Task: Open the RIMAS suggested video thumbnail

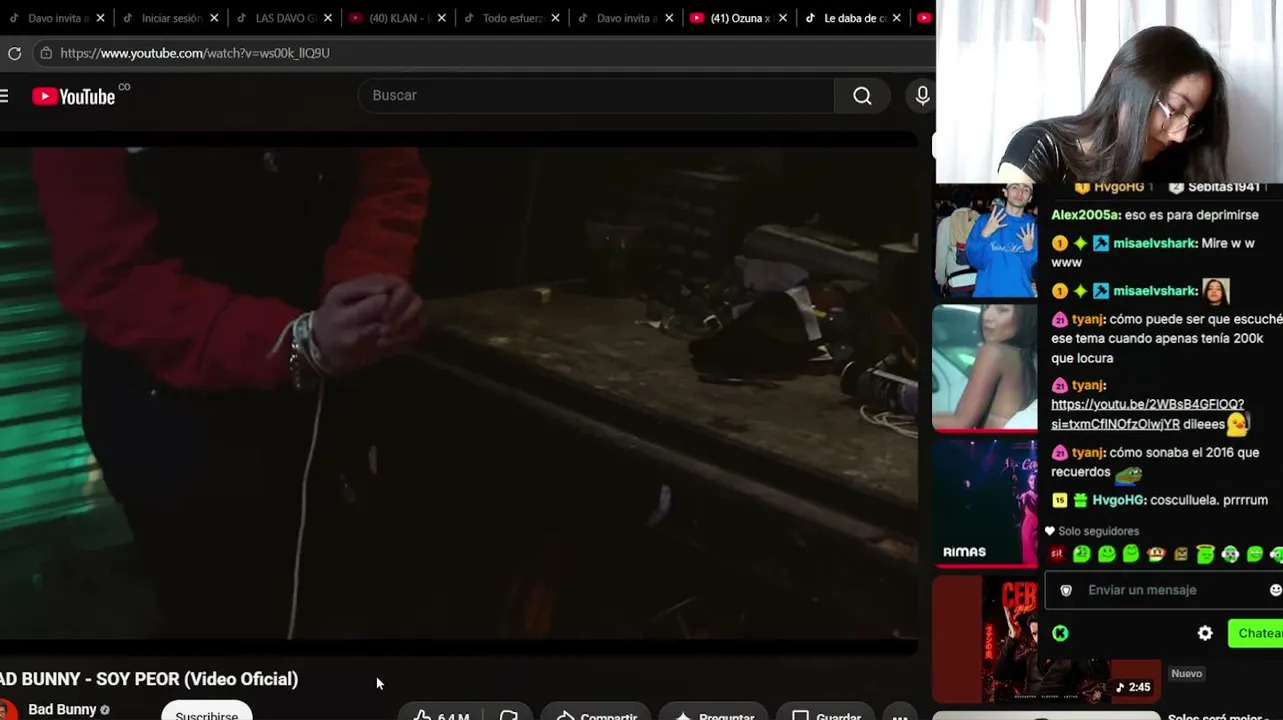Action: tap(985, 503)
